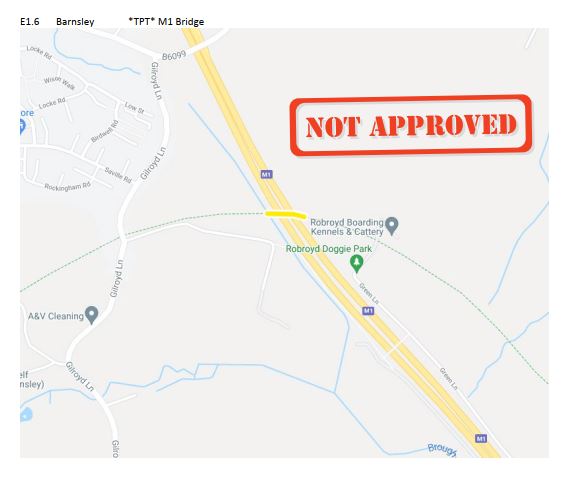Click the blue pond marker at bottom-left edge
The image size is (574, 478).
click(26, 415)
